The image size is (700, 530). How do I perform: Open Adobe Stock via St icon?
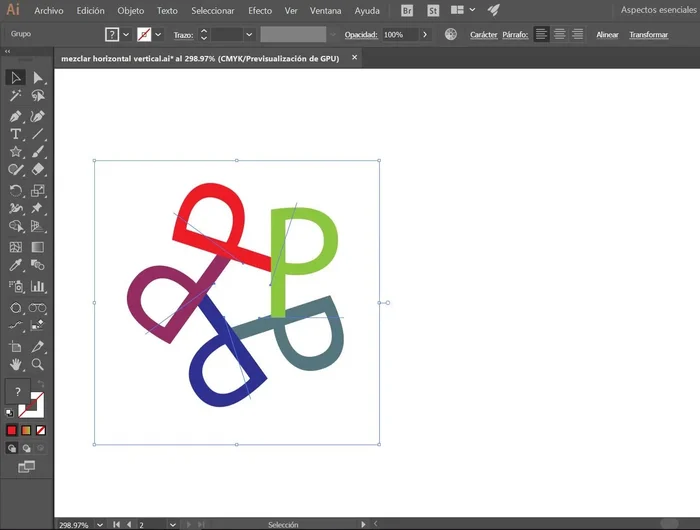pyautogui.click(x=433, y=10)
